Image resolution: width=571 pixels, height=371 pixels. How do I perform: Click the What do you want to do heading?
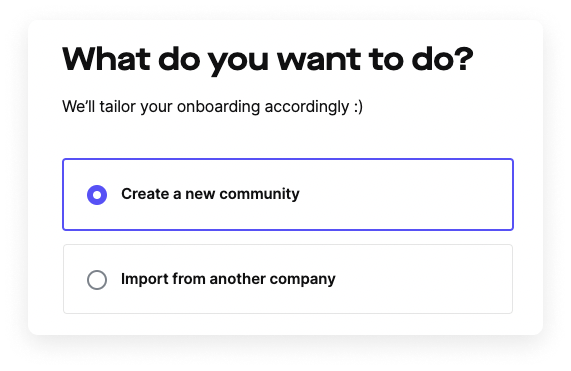click(x=268, y=60)
